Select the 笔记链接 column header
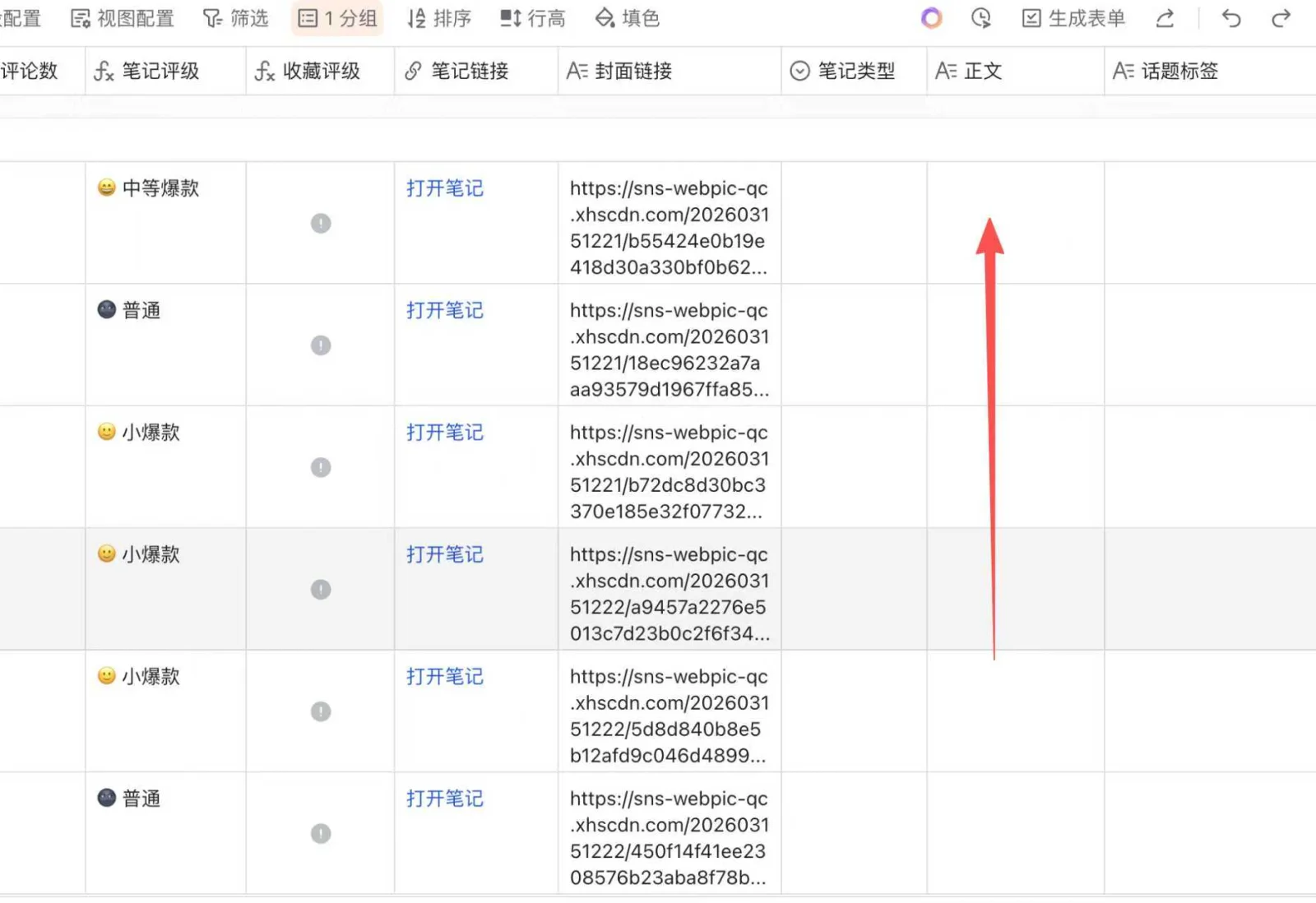 click(x=476, y=71)
